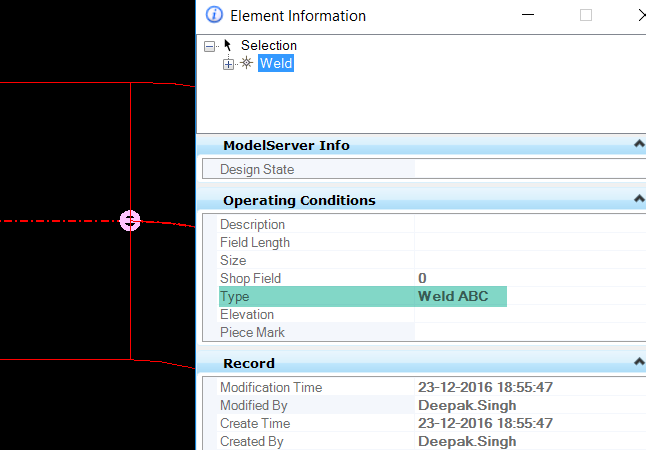Click the Element Information info icon

pos(214,15)
